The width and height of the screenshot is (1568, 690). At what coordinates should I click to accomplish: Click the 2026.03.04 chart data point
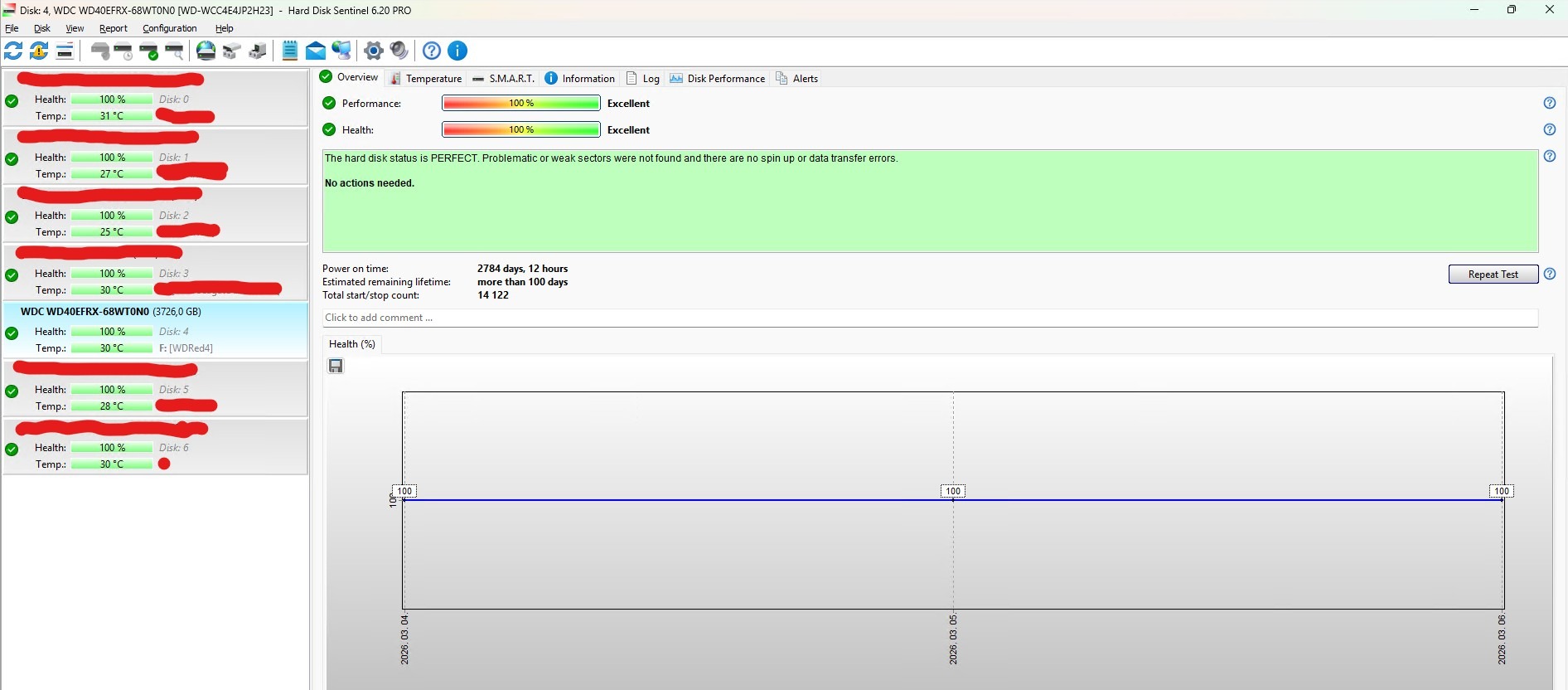404,499
